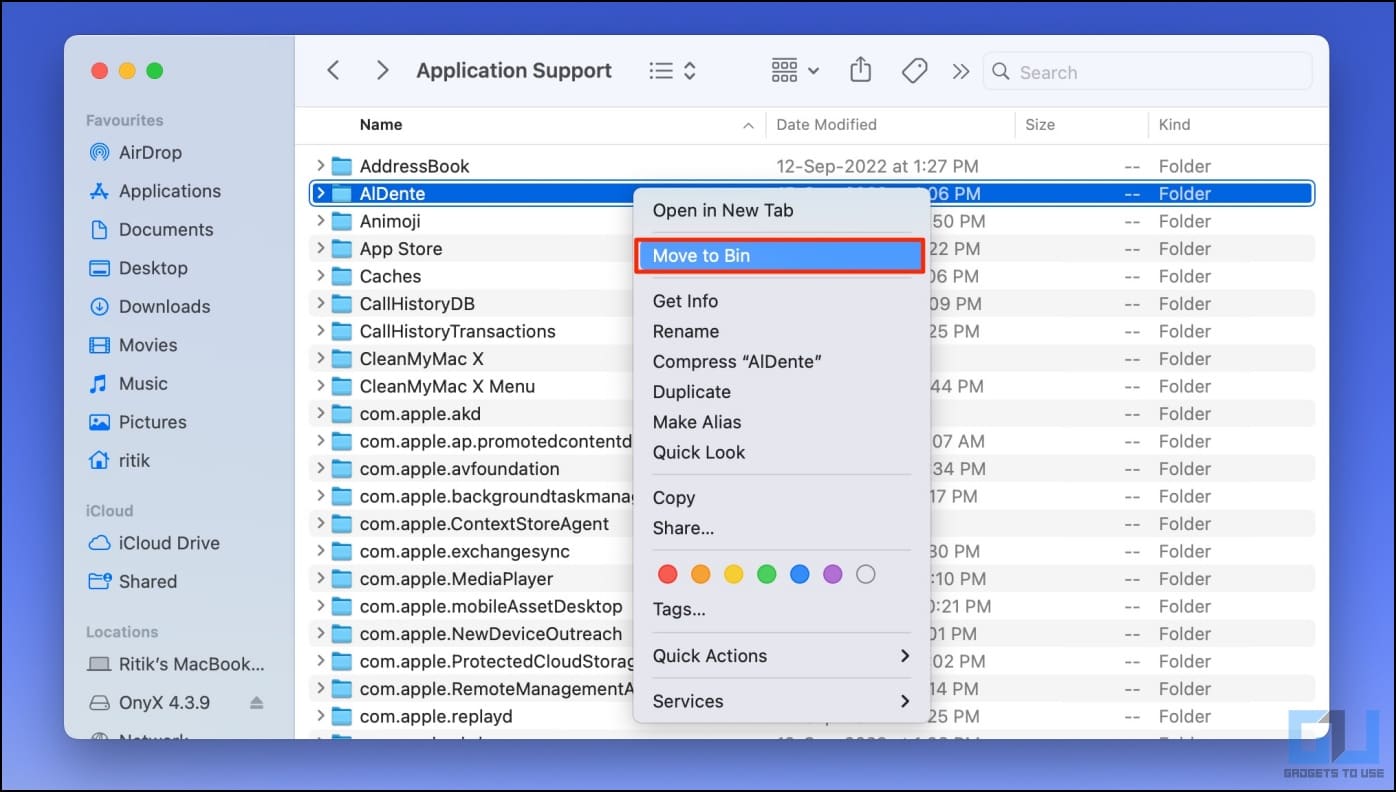1396x792 pixels.
Task: Show more toolbar items with the double chevron
Action: [x=961, y=71]
